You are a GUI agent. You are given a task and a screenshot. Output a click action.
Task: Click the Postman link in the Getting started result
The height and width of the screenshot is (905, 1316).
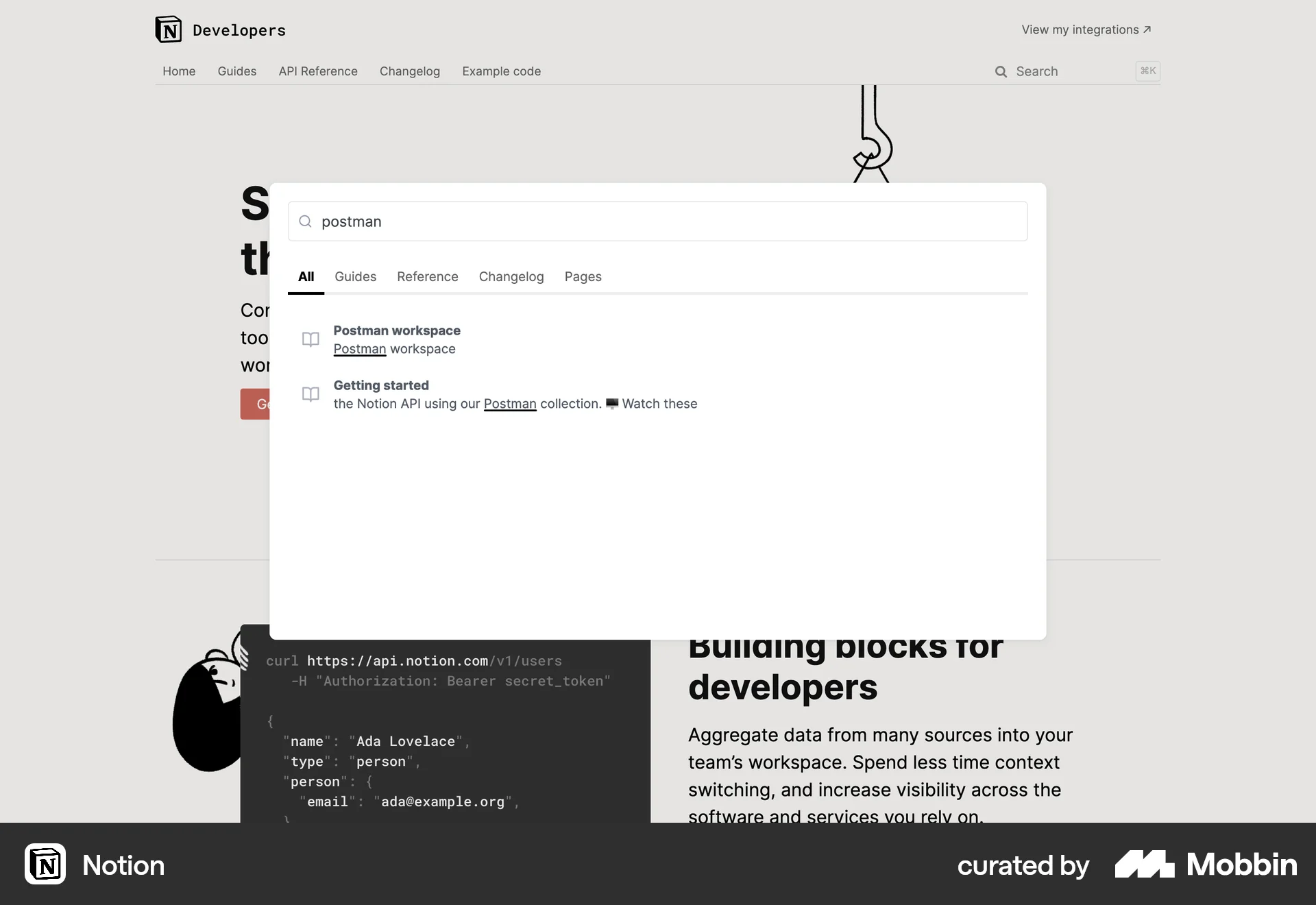point(510,404)
